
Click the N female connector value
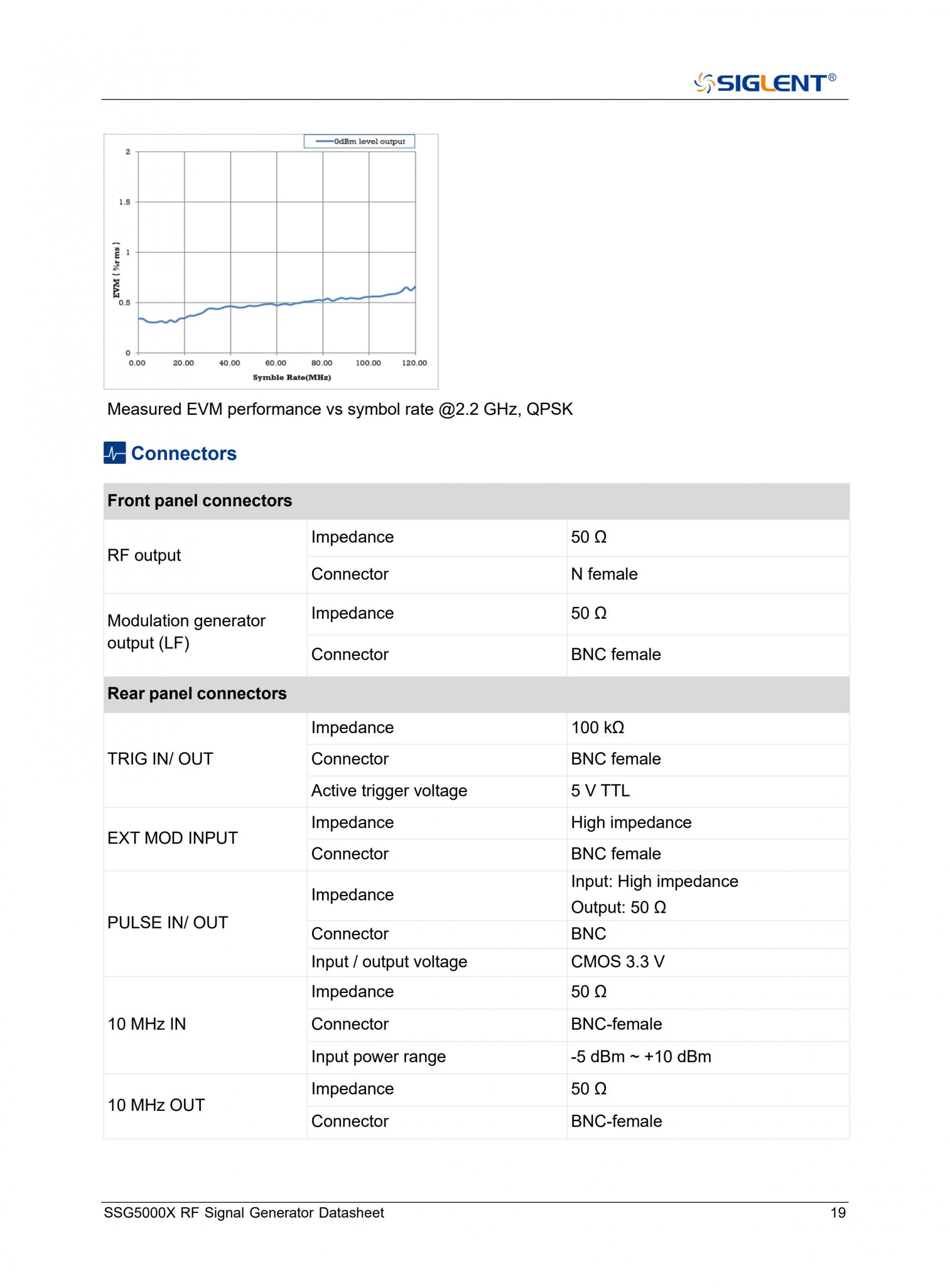click(604, 574)
